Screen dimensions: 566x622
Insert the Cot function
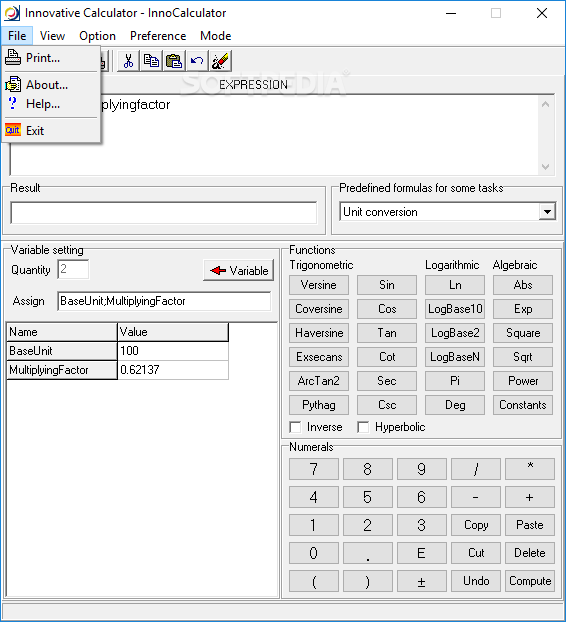click(387, 357)
